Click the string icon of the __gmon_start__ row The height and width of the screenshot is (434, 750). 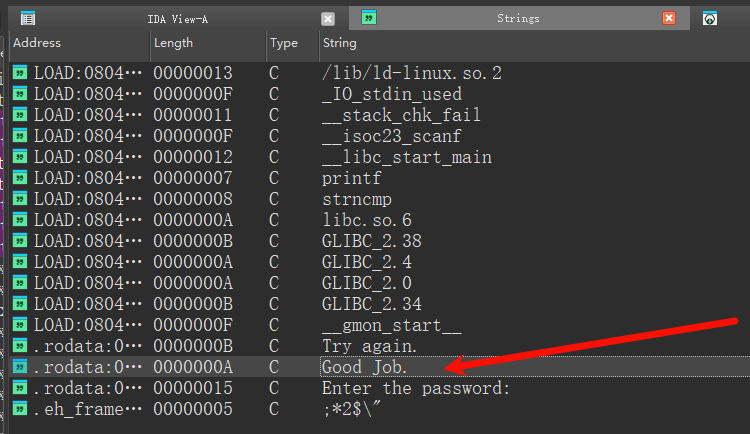20,325
